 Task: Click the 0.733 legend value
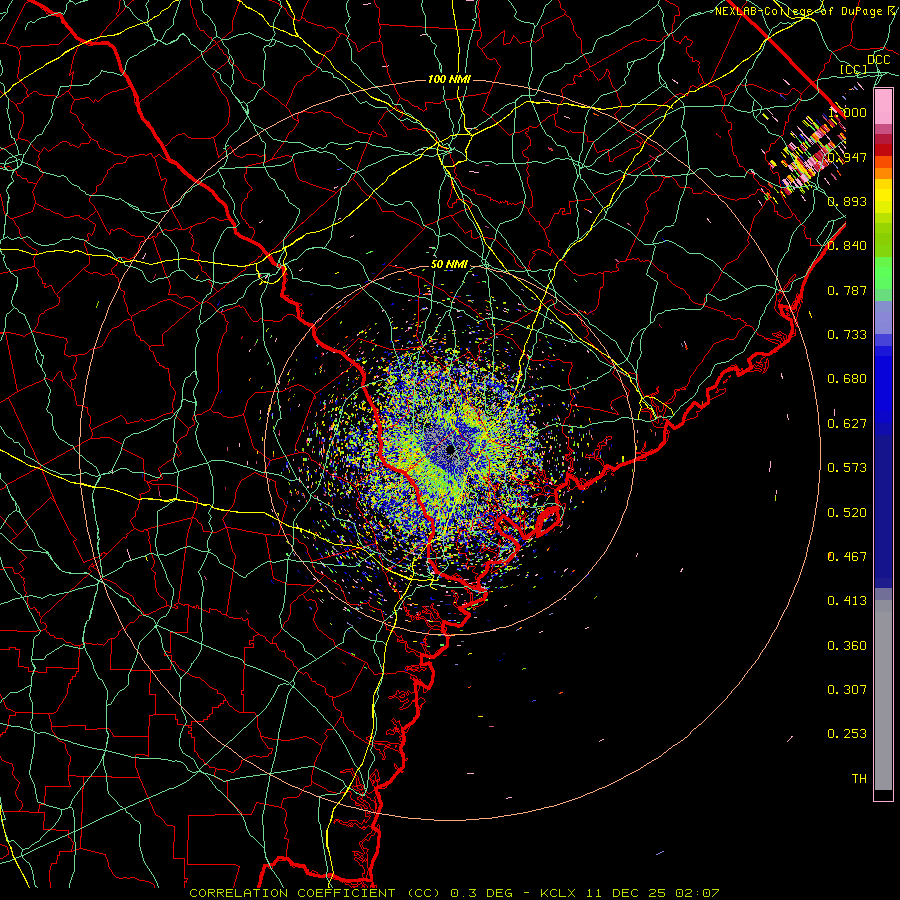[847, 335]
